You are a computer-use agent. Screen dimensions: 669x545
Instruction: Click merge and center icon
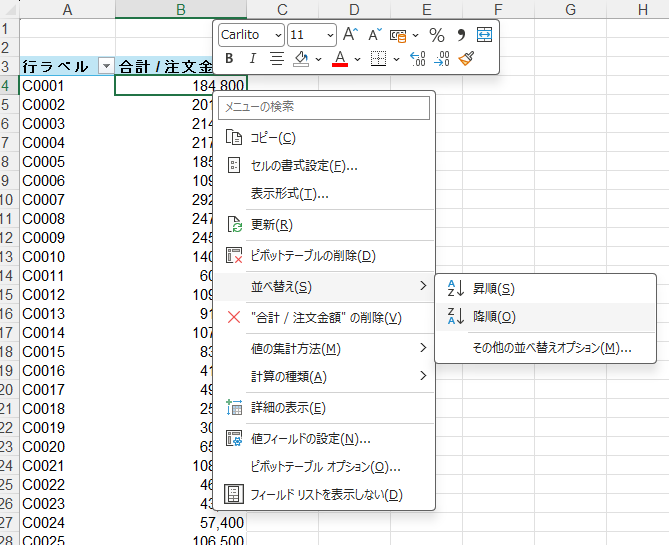(x=484, y=35)
